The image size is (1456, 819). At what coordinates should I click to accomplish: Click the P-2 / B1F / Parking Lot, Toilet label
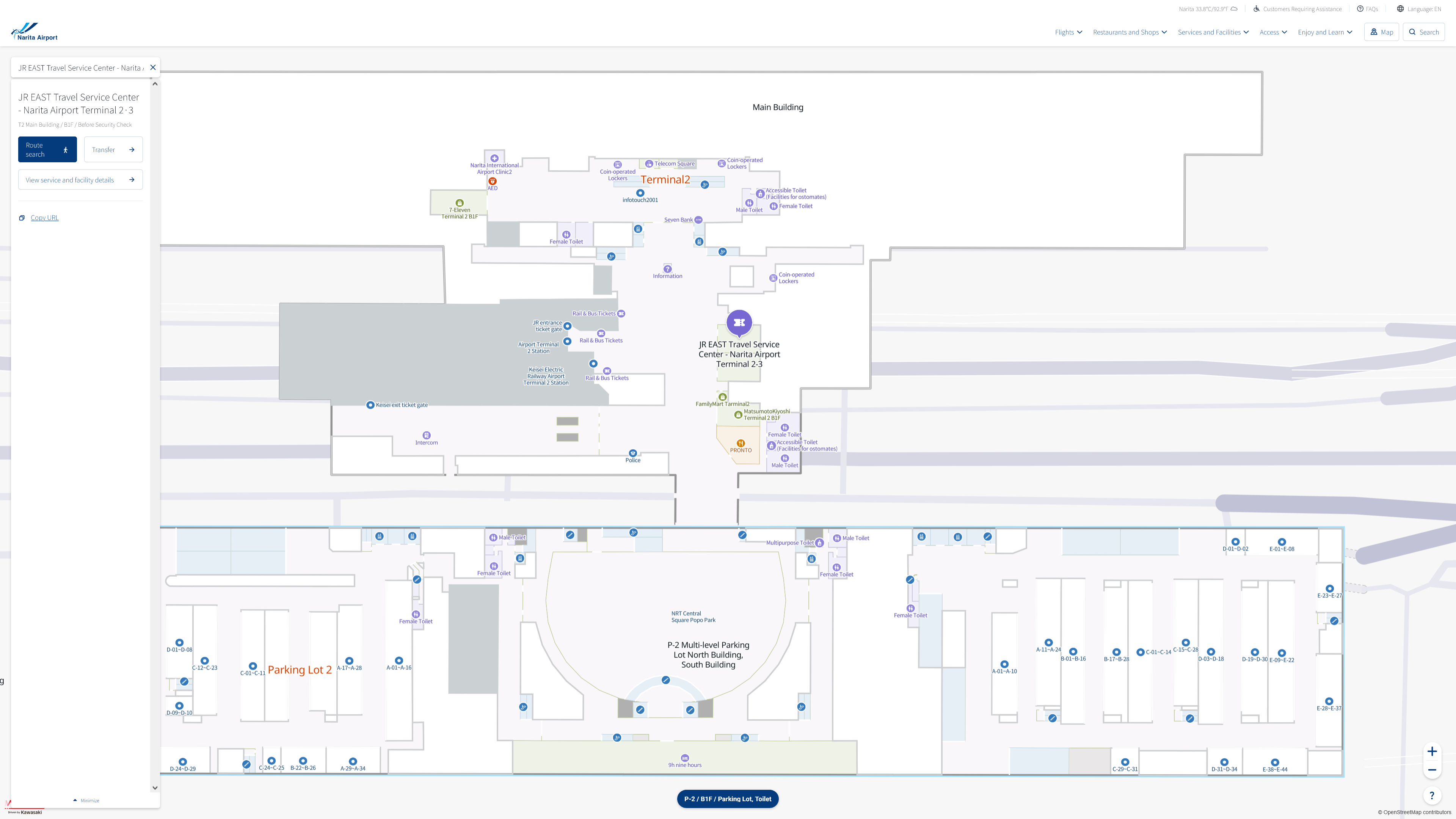[728, 799]
